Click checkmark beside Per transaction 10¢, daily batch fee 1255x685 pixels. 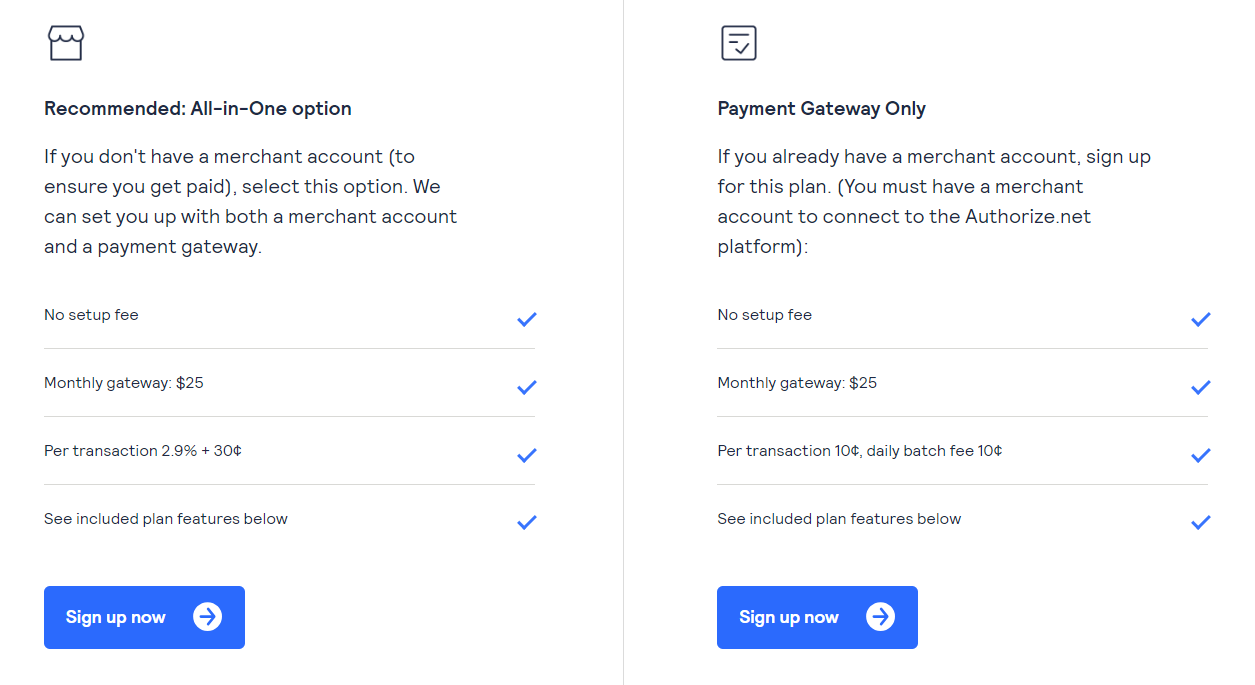point(1201,455)
